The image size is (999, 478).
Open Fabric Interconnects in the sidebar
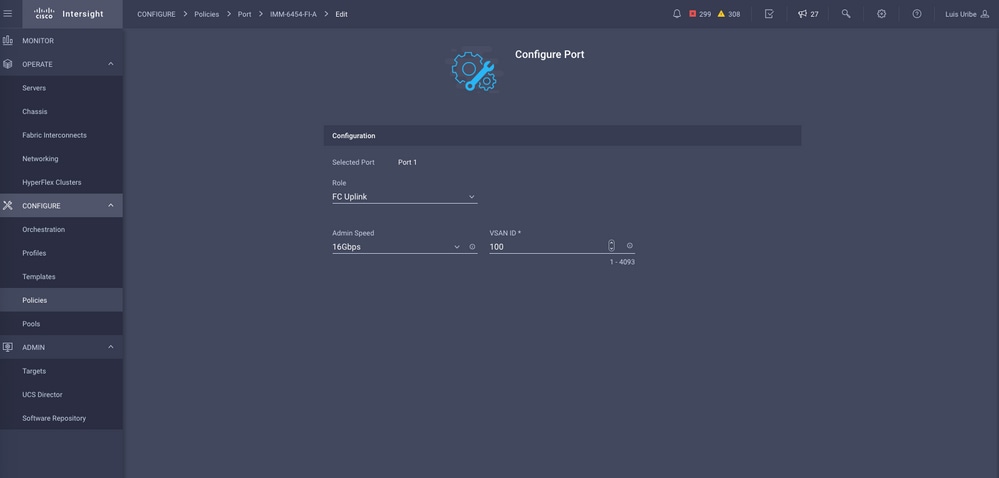point(61,135)
